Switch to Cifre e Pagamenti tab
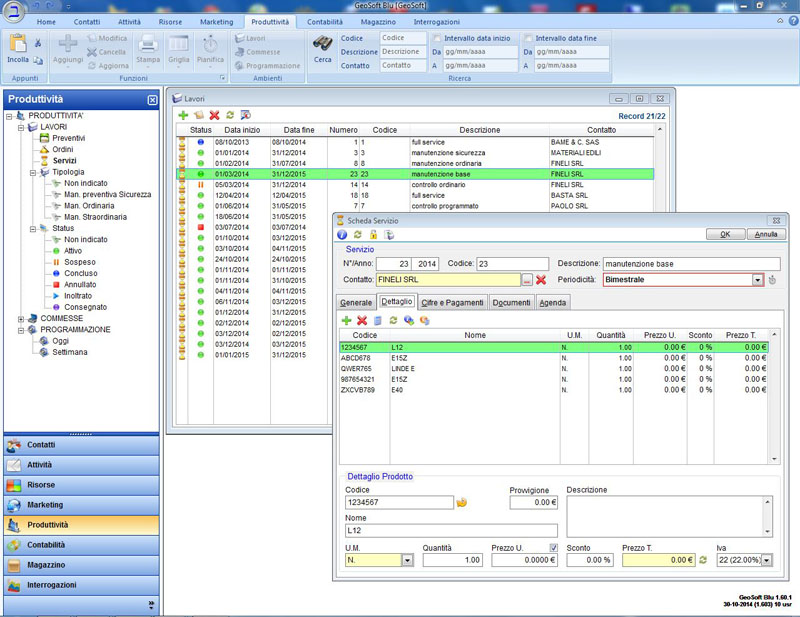800x617 pixels. point(453,302)
